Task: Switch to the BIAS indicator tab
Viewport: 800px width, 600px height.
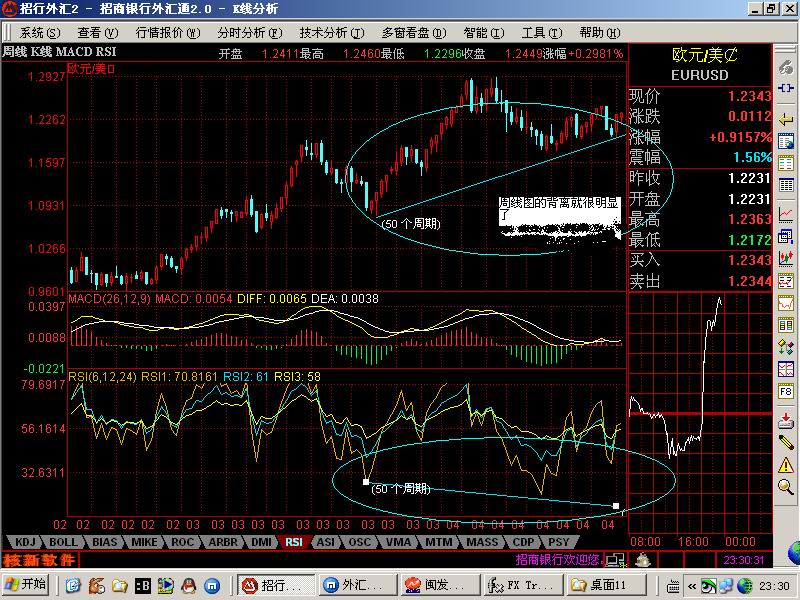Action: point(104,542)
